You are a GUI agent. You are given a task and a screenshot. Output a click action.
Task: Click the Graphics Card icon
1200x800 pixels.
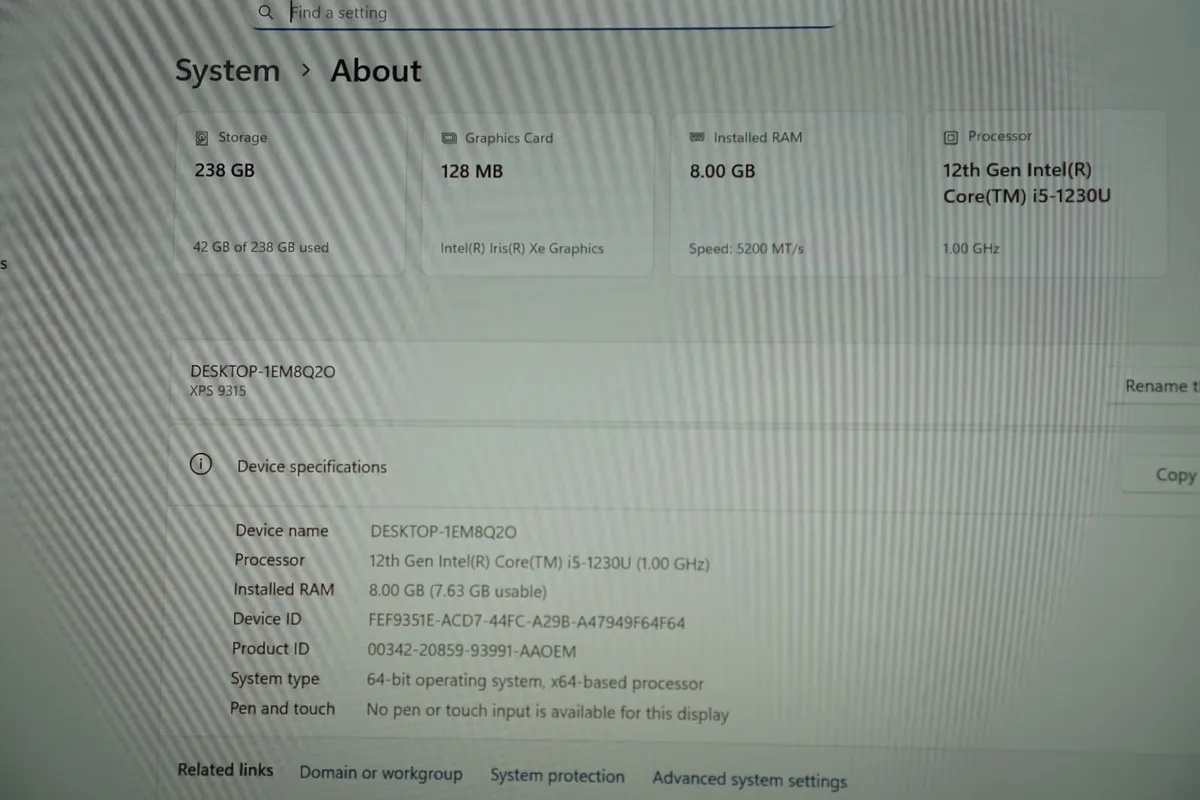452,137
